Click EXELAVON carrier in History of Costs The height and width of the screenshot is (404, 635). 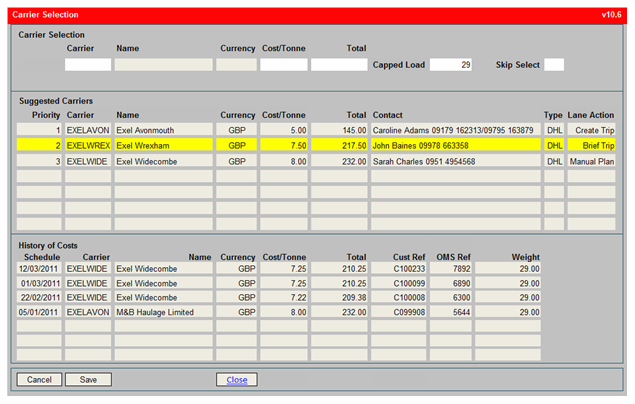pyautogui.click(x=88, y=312)
